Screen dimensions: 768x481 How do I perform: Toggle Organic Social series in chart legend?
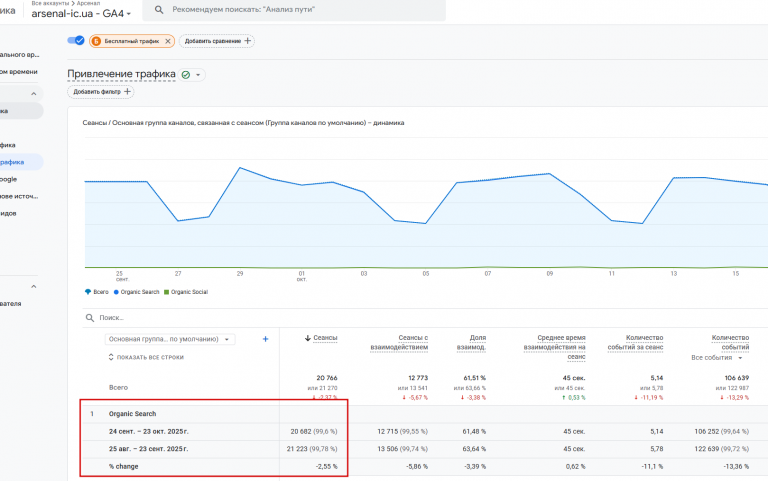click(x=186, y=292)
